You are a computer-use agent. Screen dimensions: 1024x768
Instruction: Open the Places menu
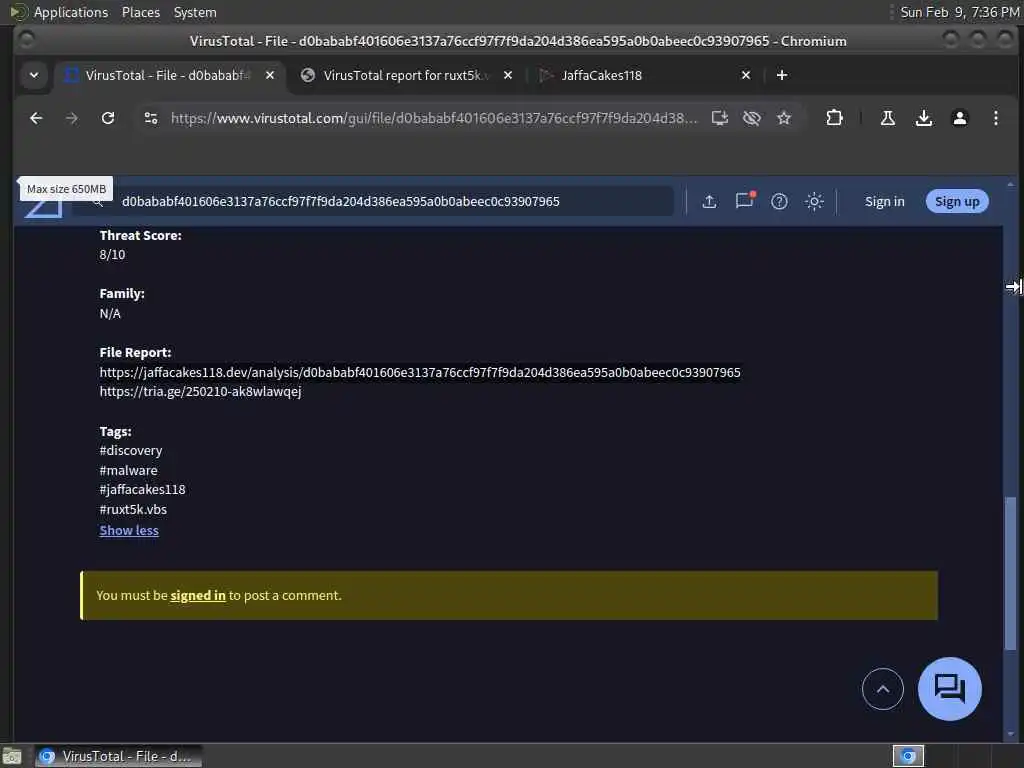[x=141, y=12]
